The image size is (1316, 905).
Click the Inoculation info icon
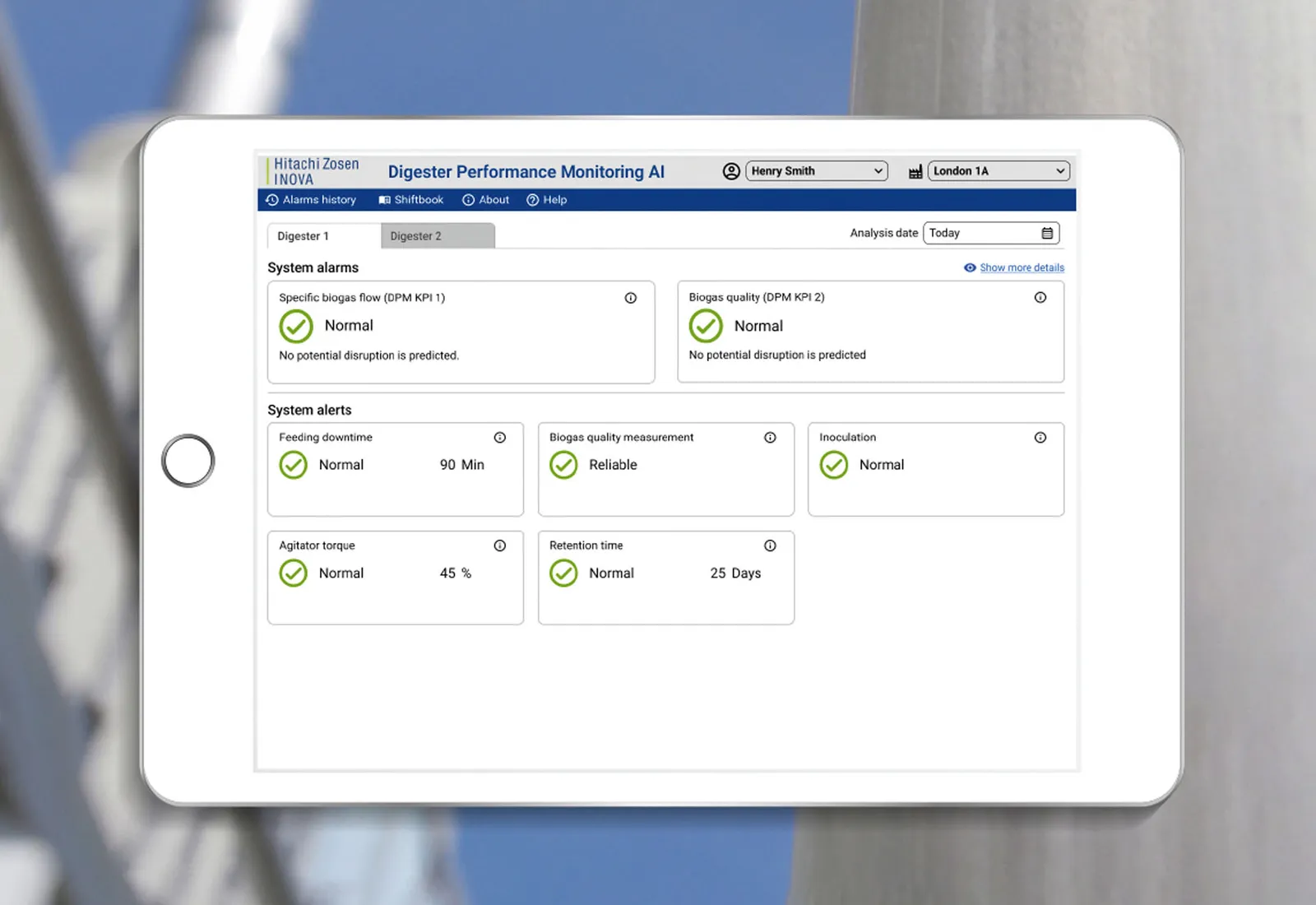tap(1040, 438)
